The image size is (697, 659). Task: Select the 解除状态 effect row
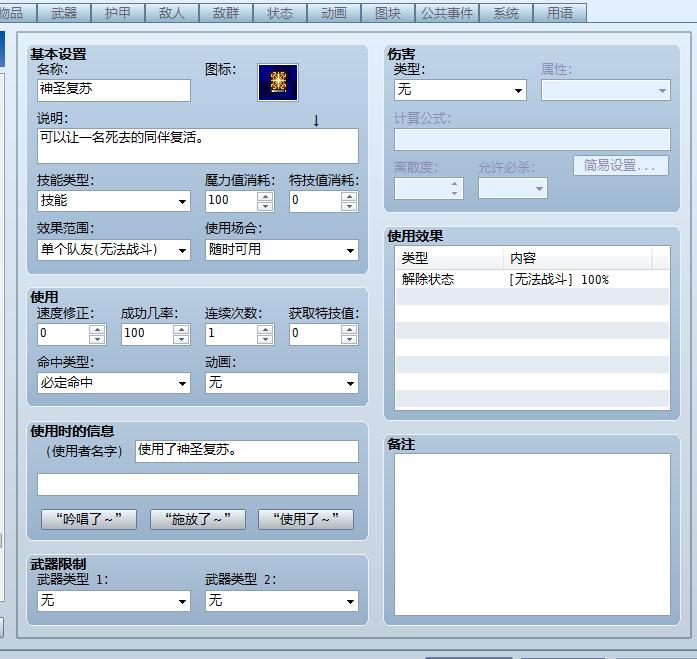(x=532, y=280)
